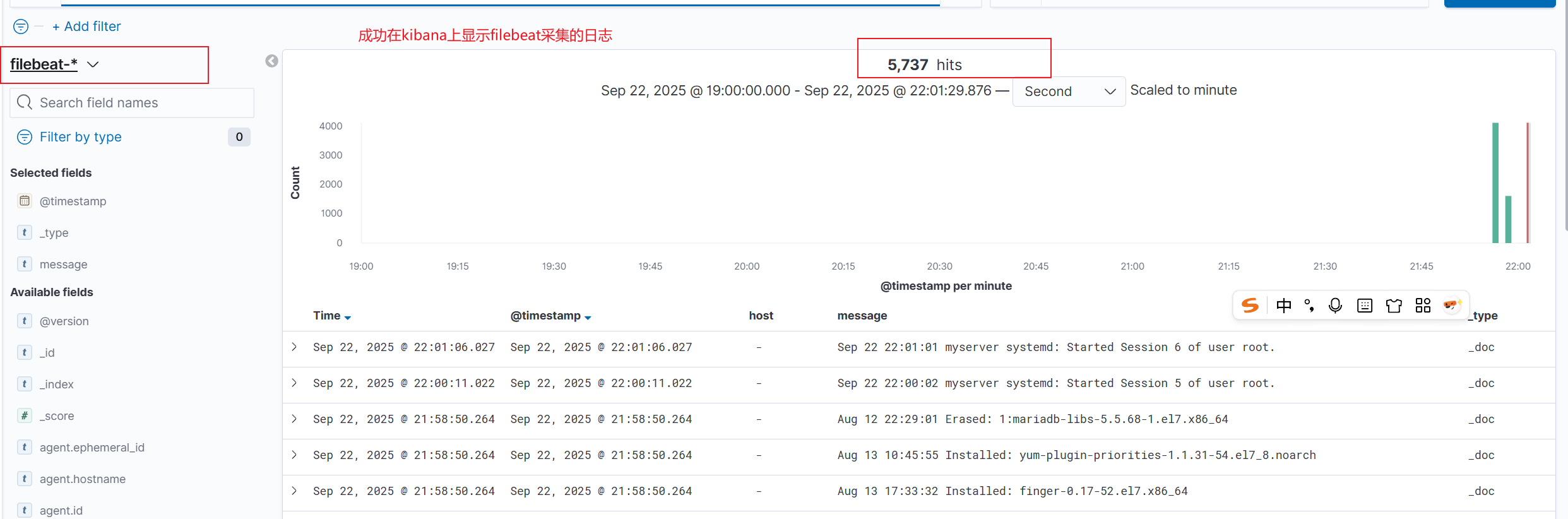Toggle Chinese input mode icon

coord(1283,306)
